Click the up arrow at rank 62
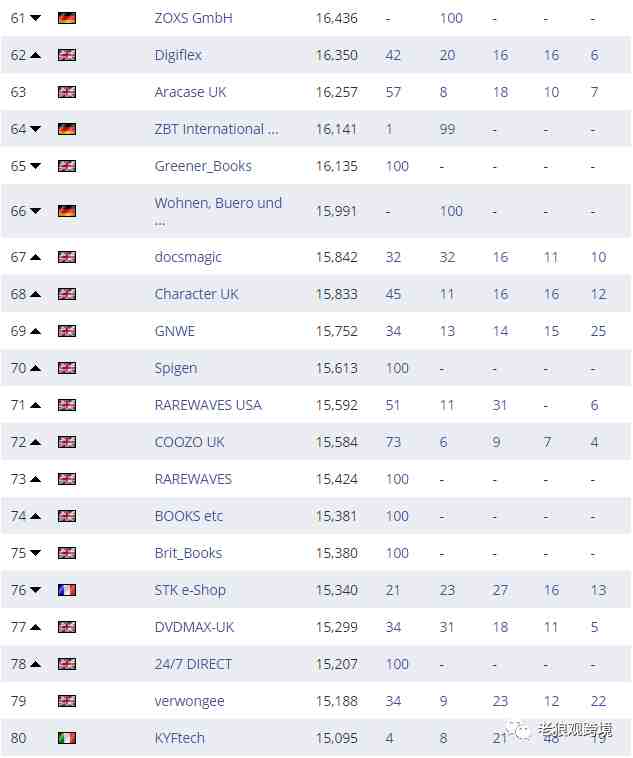Viewport: 633px width, 758px height. (x=35, y=55)
